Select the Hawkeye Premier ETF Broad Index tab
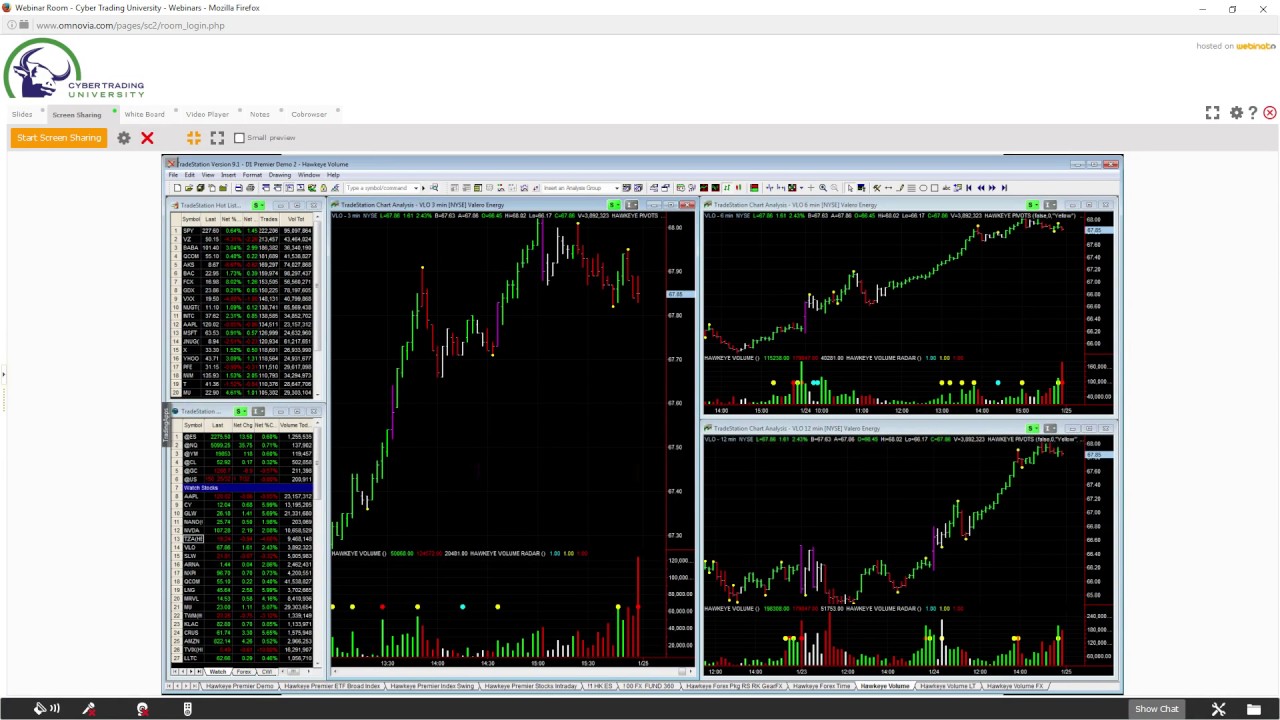This screenshot has width=1280, height=720. tap(331, 686)
